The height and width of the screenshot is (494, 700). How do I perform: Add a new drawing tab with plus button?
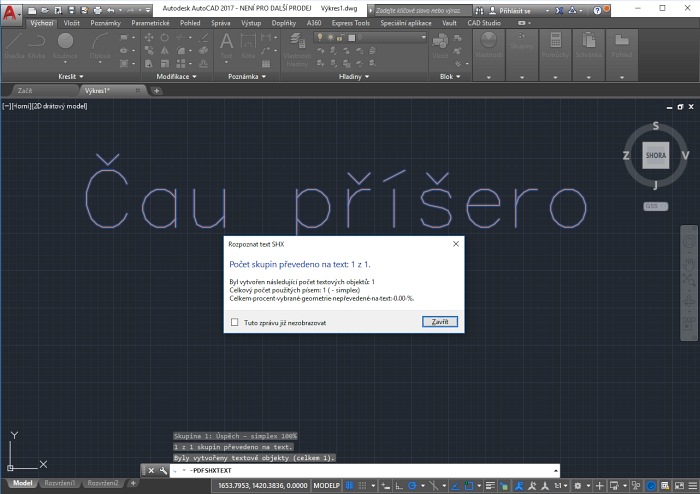[156, 91]
